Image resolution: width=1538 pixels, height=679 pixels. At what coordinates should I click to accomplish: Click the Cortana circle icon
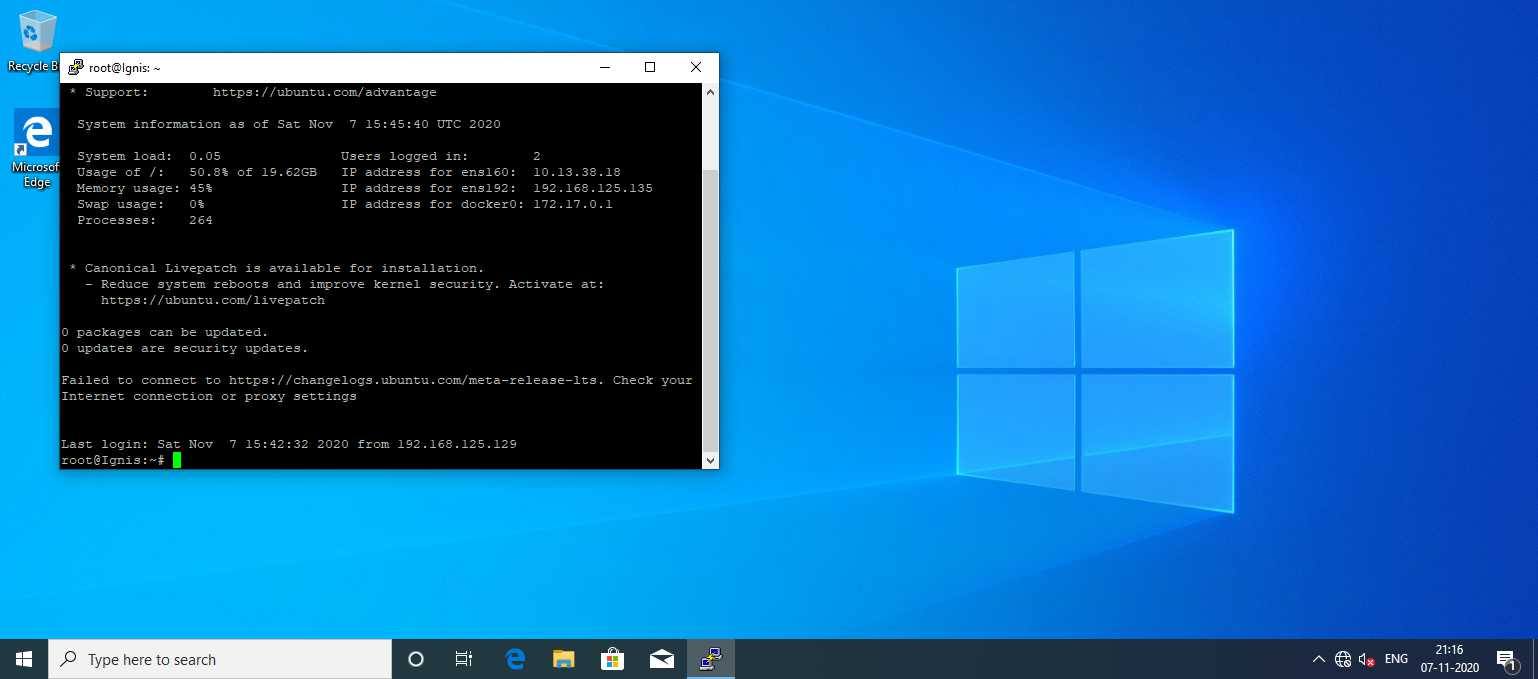coord(416,659)
